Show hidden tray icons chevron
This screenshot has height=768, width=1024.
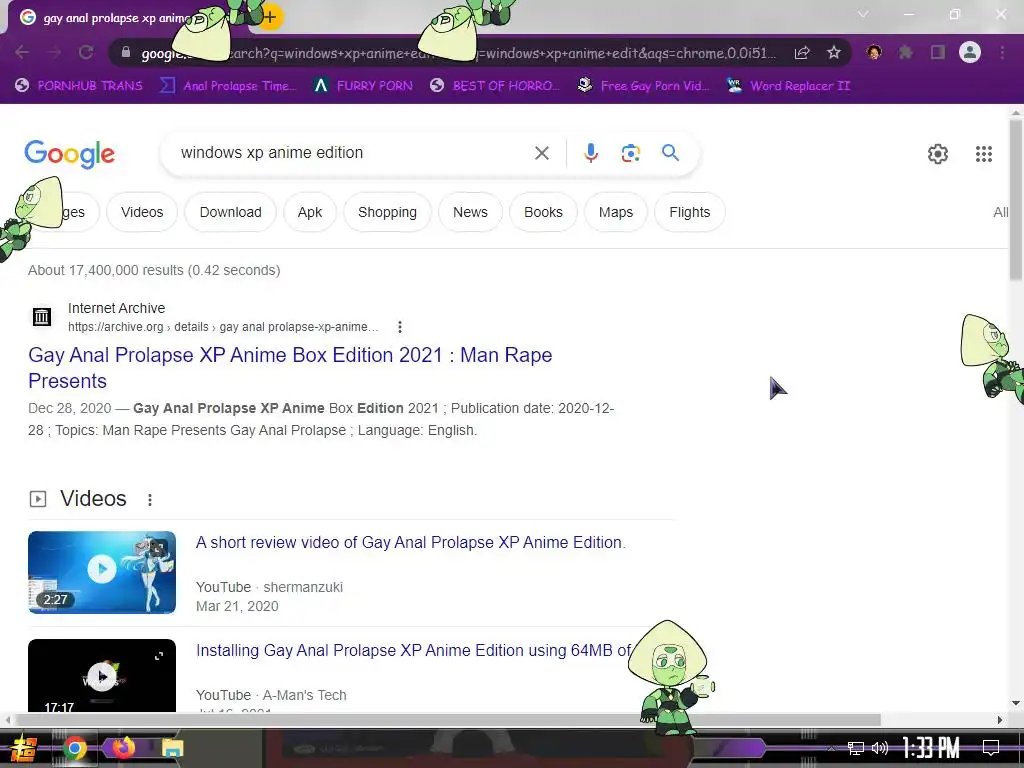831,748
